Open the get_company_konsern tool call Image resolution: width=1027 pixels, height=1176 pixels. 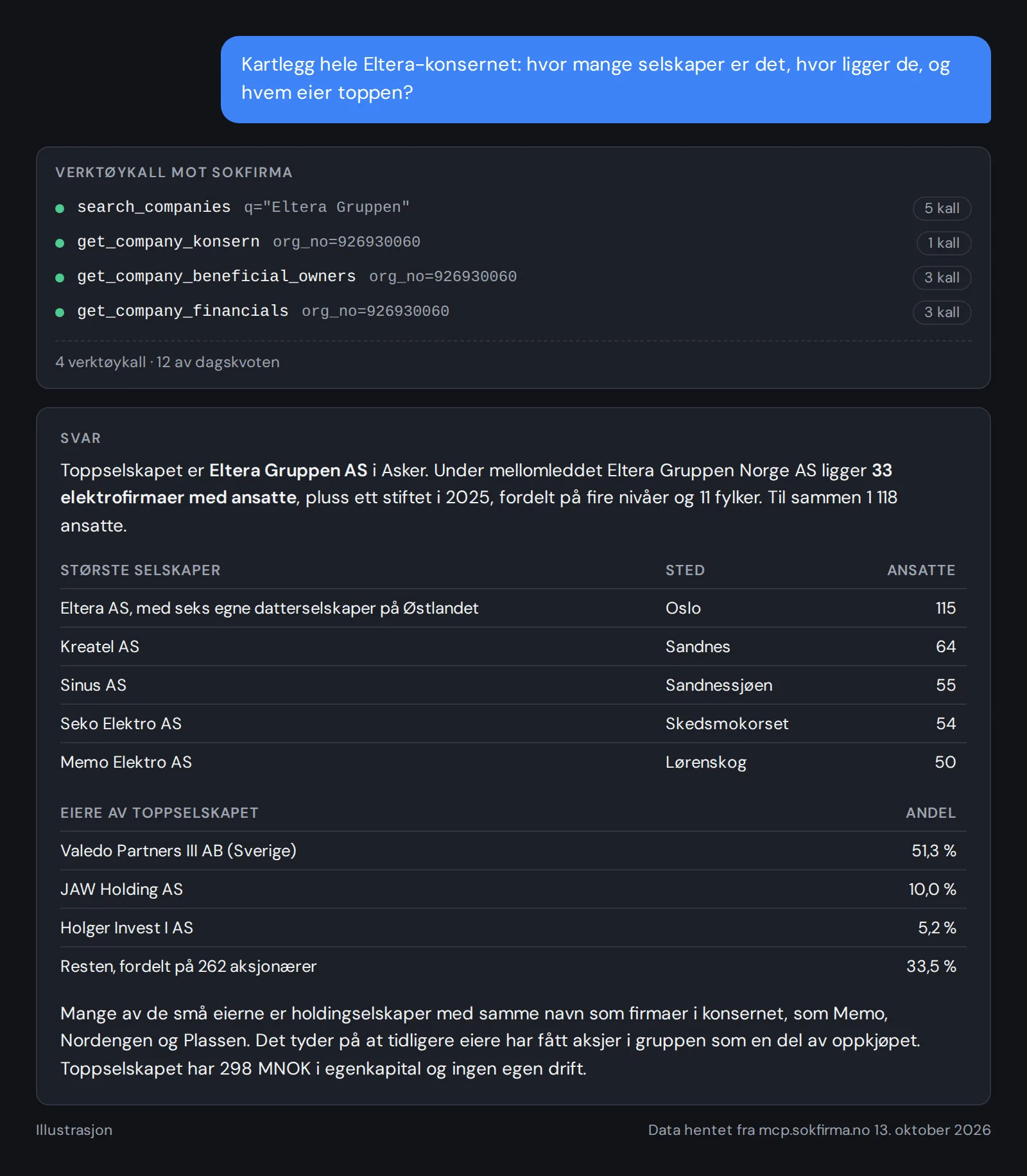513,243
